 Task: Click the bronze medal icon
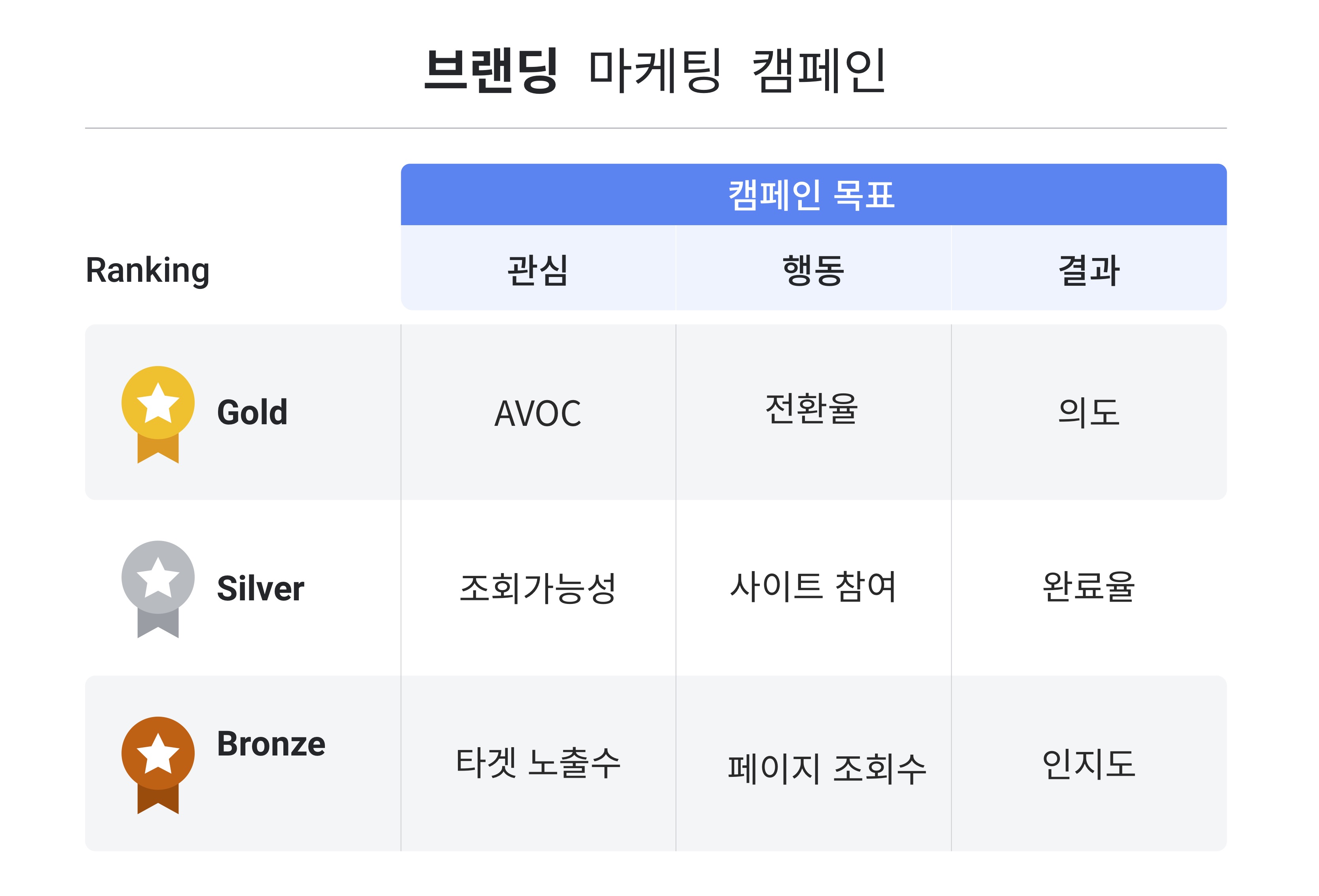158,765
